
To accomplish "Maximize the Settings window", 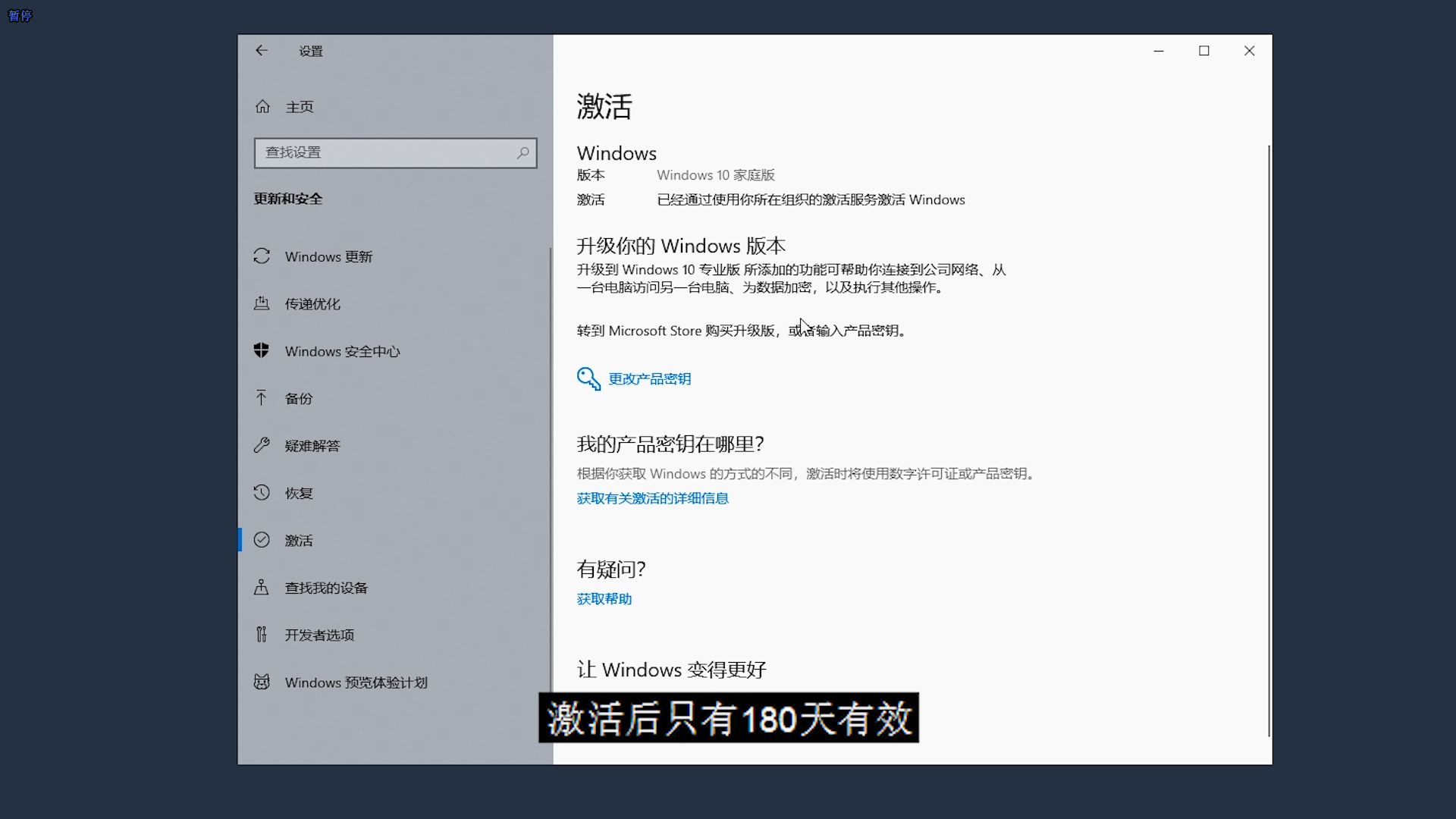I will [1203, 51].
